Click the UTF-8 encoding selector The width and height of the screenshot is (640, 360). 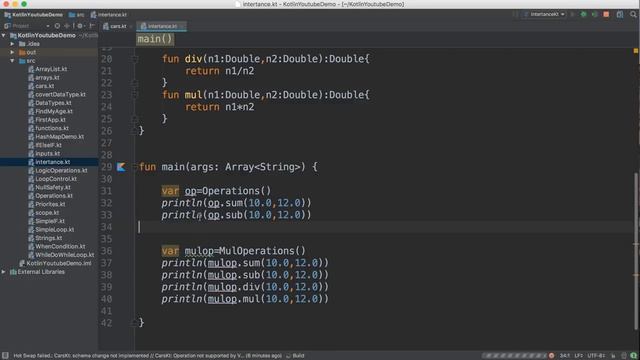(x=596, y=356)
